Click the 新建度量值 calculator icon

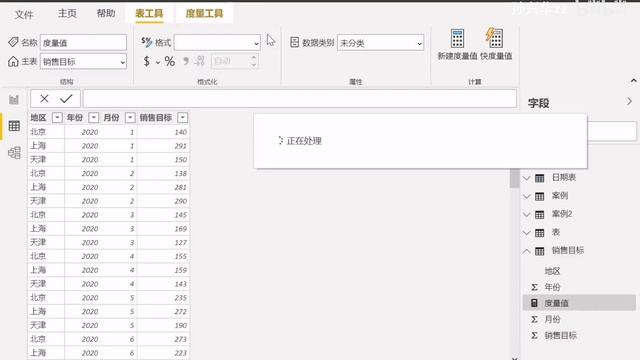pyautogui.click(x=457, y=38)
